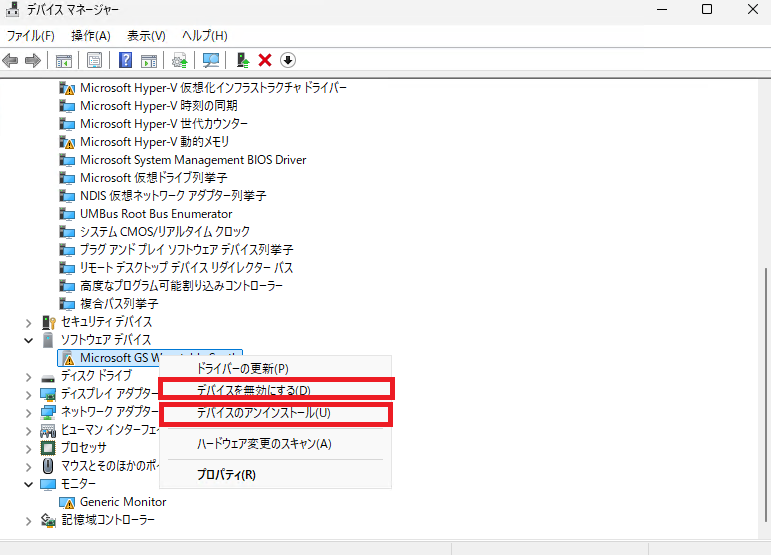Expand the ネットワーク アダプター node
Viewport: 771px width, 555px height.
[x=29, y=413]
